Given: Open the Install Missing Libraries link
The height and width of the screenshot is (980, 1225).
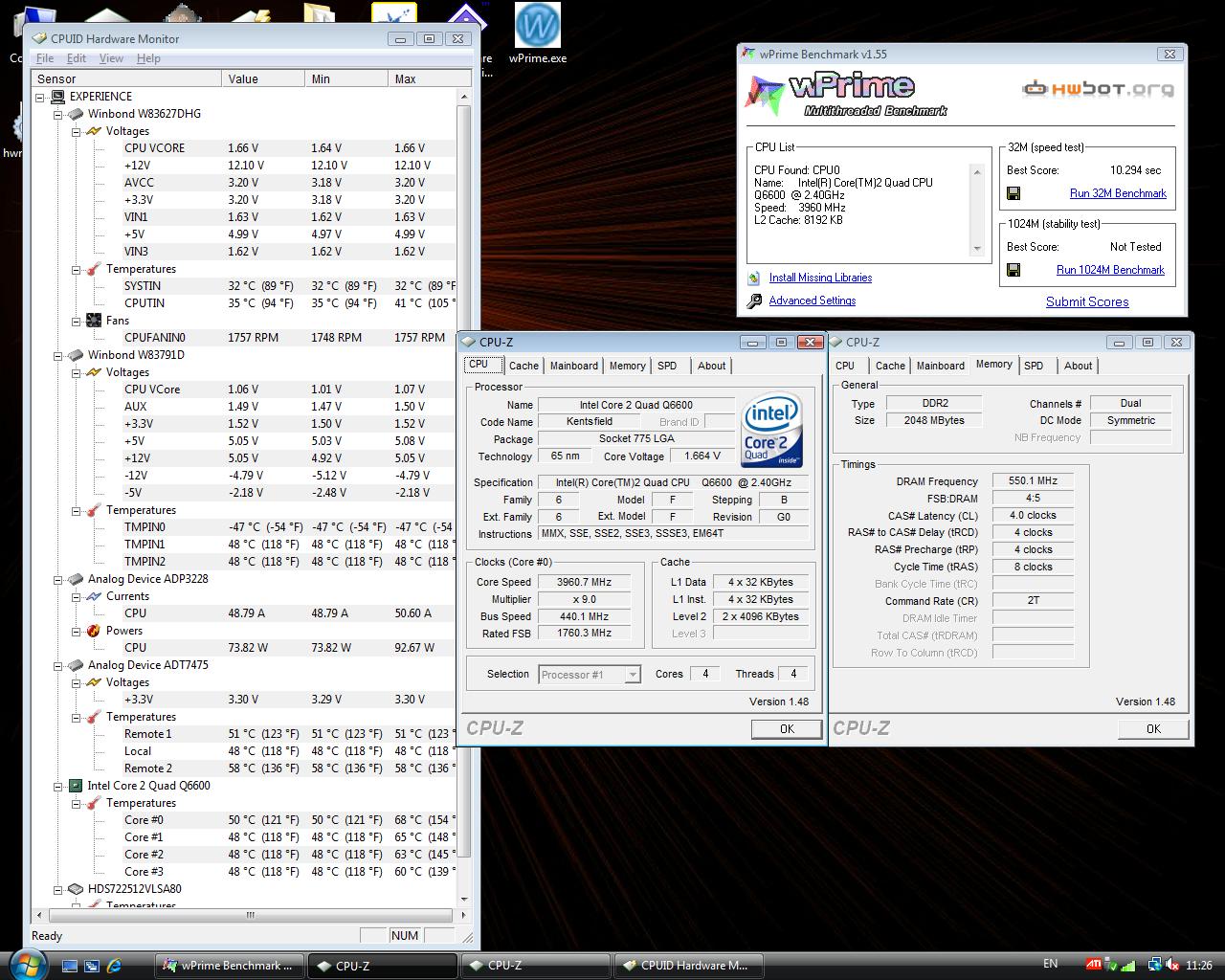Looking at the screenshot, I should coord(820,278).
